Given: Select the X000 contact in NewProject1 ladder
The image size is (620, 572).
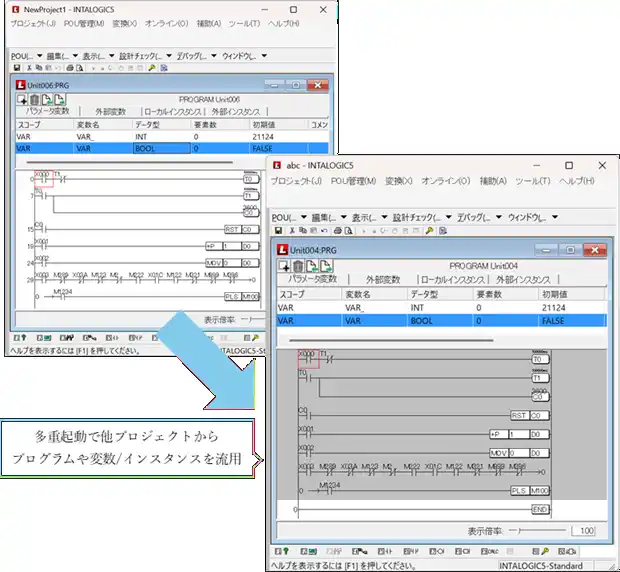Looking at the screenshot, I should tap(43, 179).
